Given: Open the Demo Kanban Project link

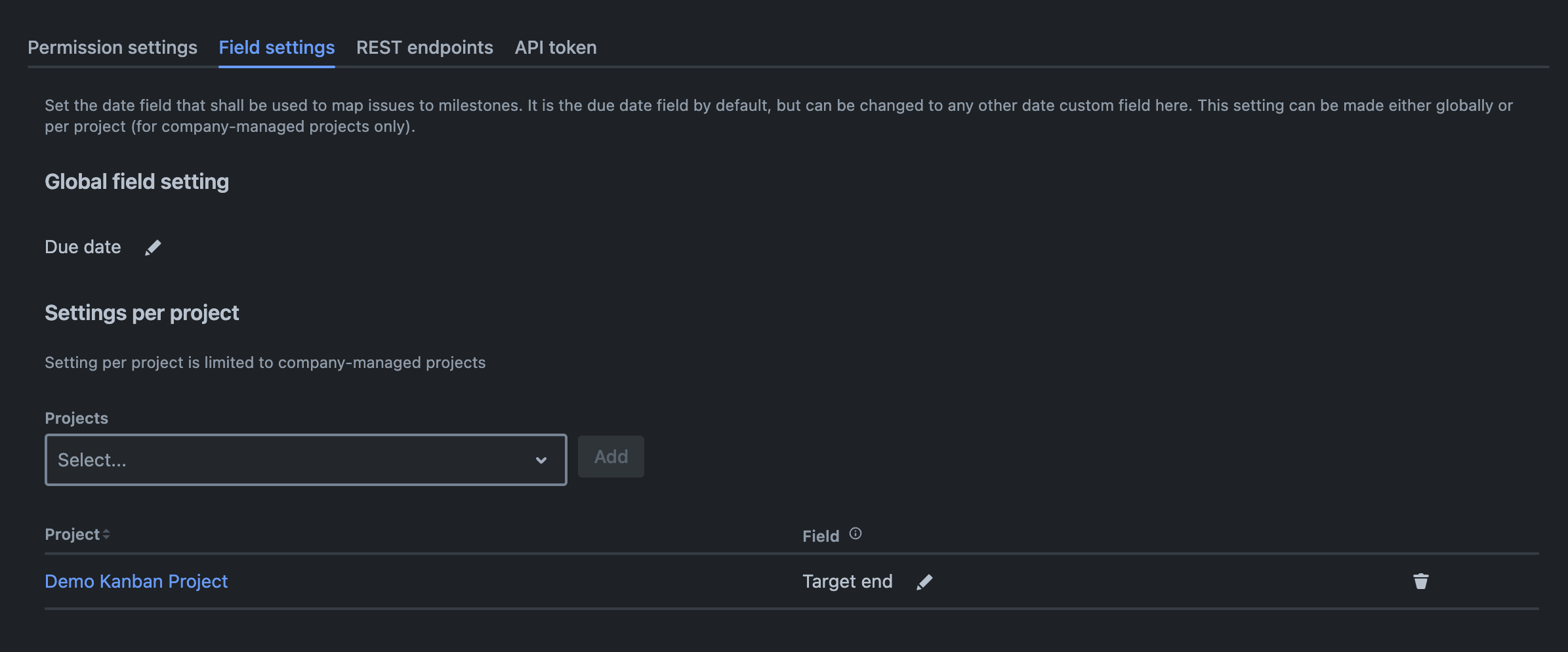Looking at the screenshot, I should (x=136, y=582).
